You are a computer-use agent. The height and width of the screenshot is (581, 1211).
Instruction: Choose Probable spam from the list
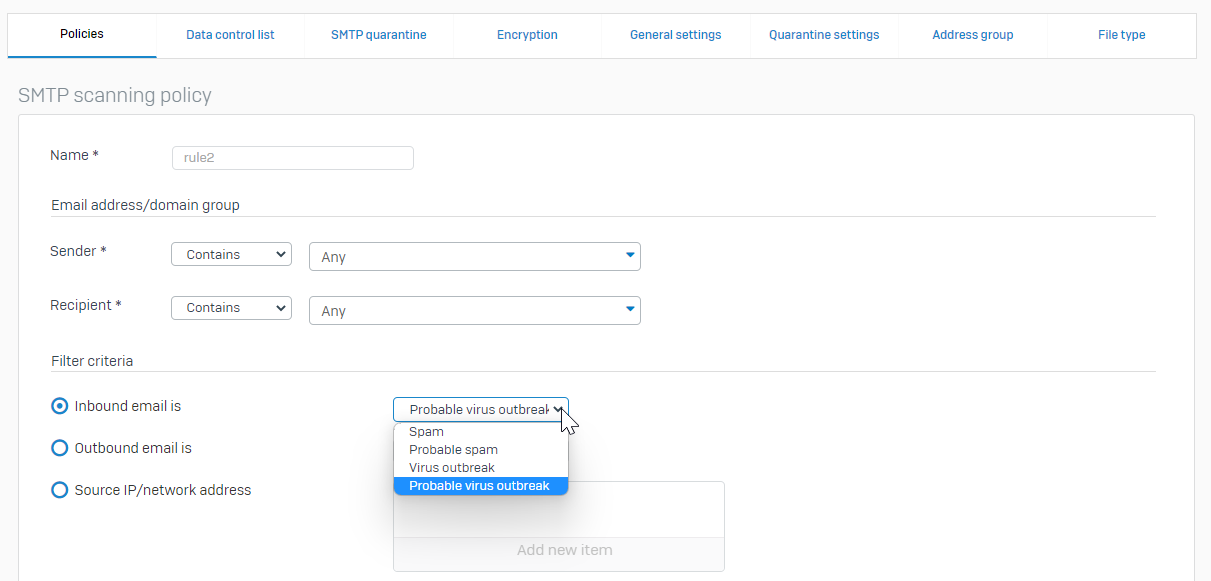coord(453,450)
